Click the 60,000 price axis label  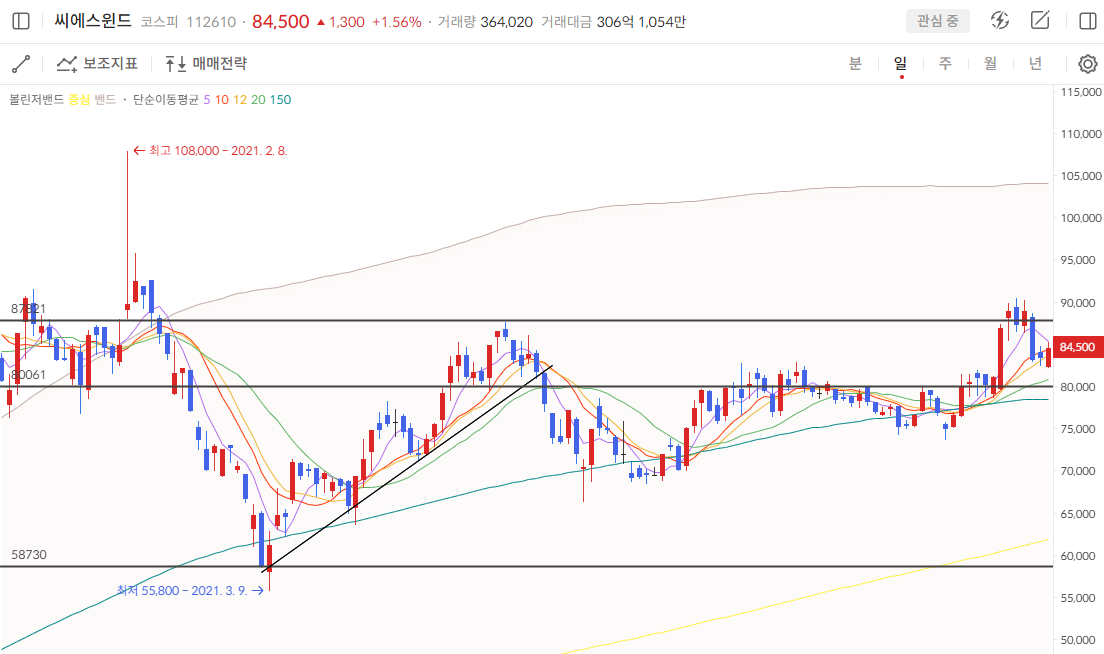click(x=1078, y=556)
